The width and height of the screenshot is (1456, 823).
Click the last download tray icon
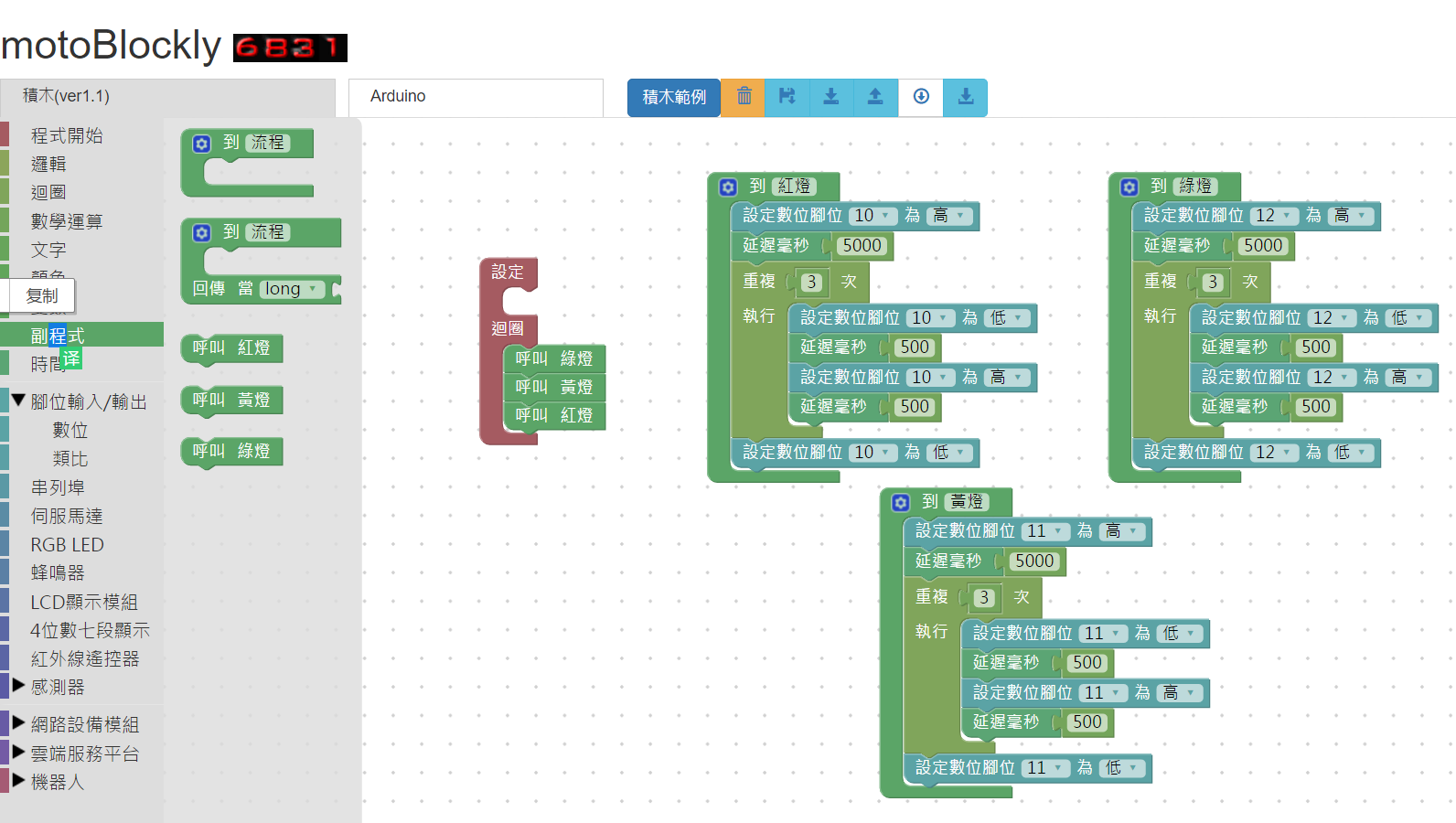pos(966,97)
